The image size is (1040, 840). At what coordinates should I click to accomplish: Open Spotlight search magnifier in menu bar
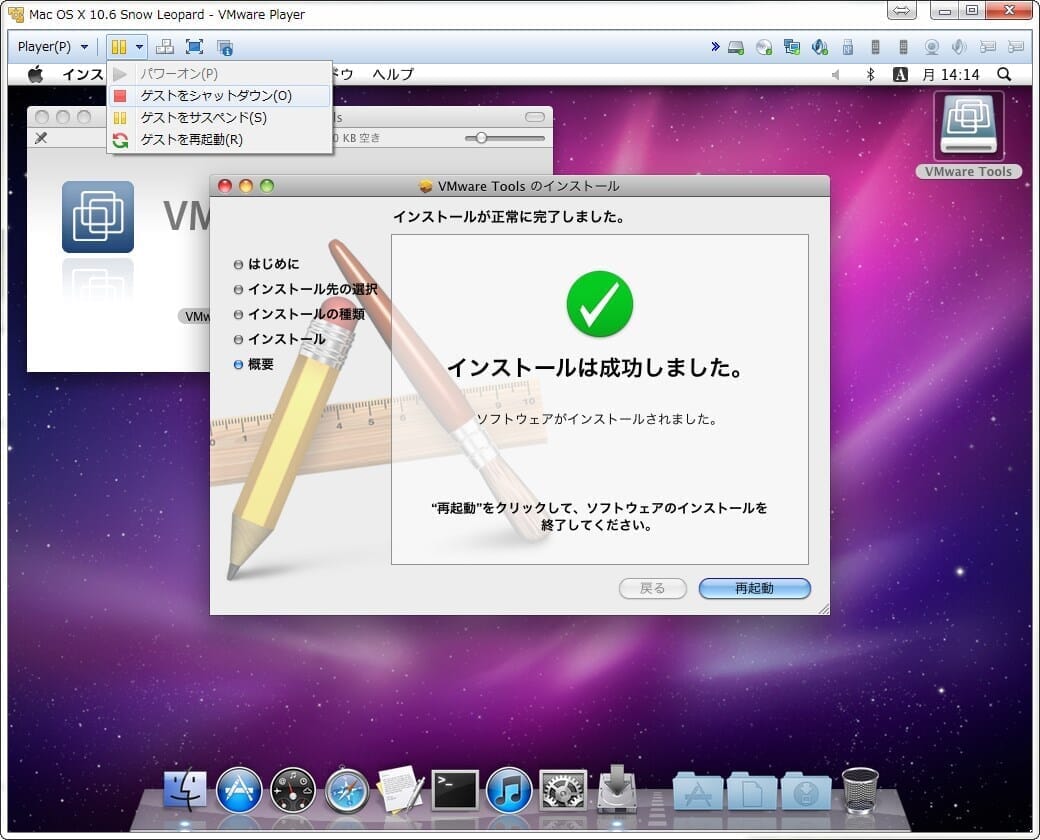(1003, 74)
